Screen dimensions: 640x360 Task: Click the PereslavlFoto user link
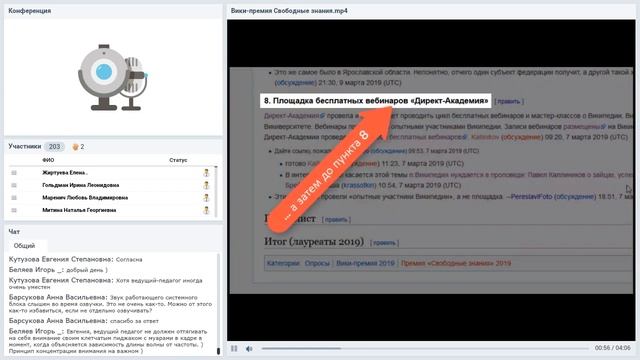tap(531, 197)
